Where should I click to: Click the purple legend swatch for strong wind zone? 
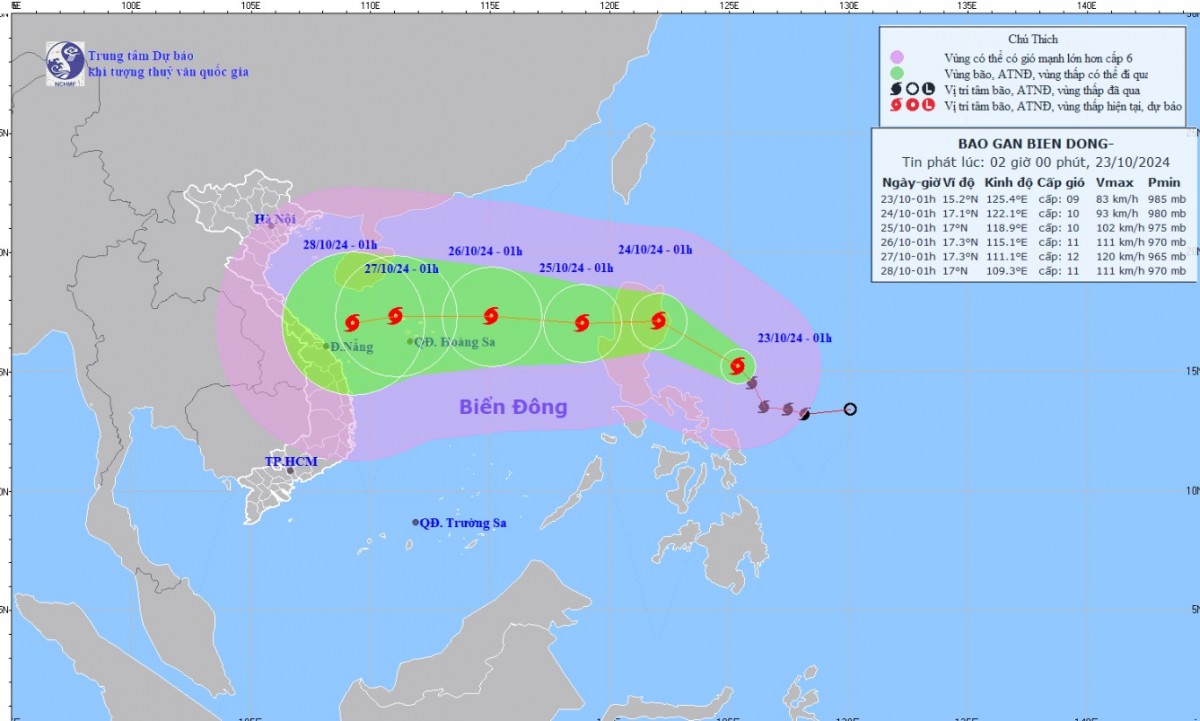[x=898, y=57]
